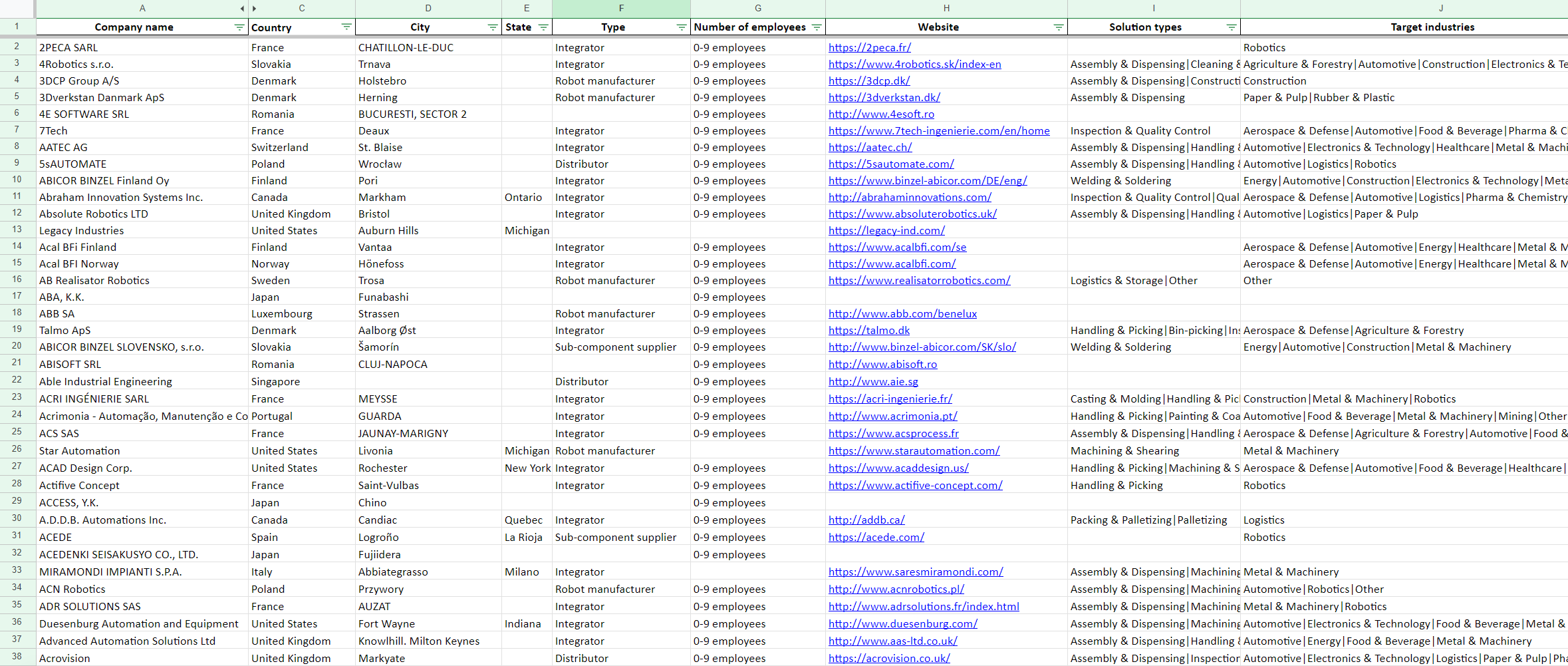Viewport: 1568px width, 666px height.
Task: Open the Number of employees filter icon
Action: 817,27
